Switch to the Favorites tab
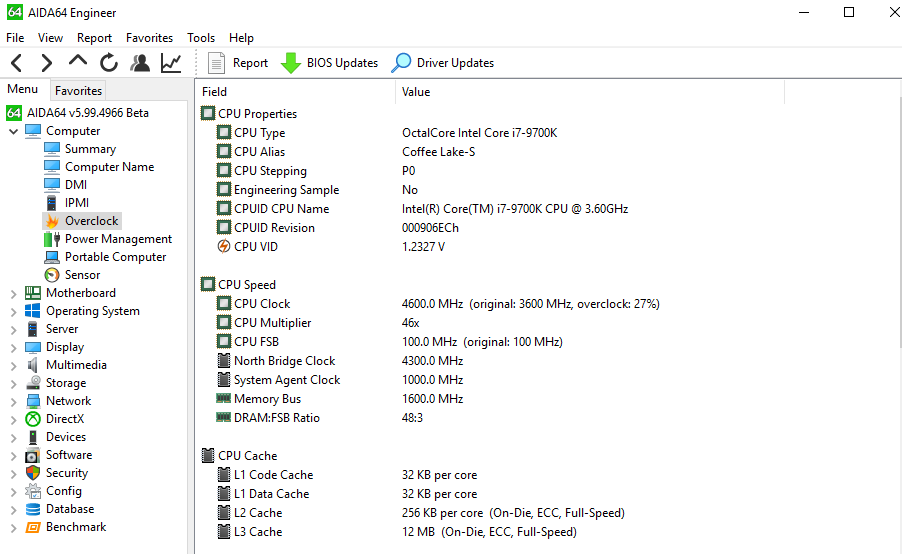Image resolution: width=916 pixels, height=554 pixels. 78,91
